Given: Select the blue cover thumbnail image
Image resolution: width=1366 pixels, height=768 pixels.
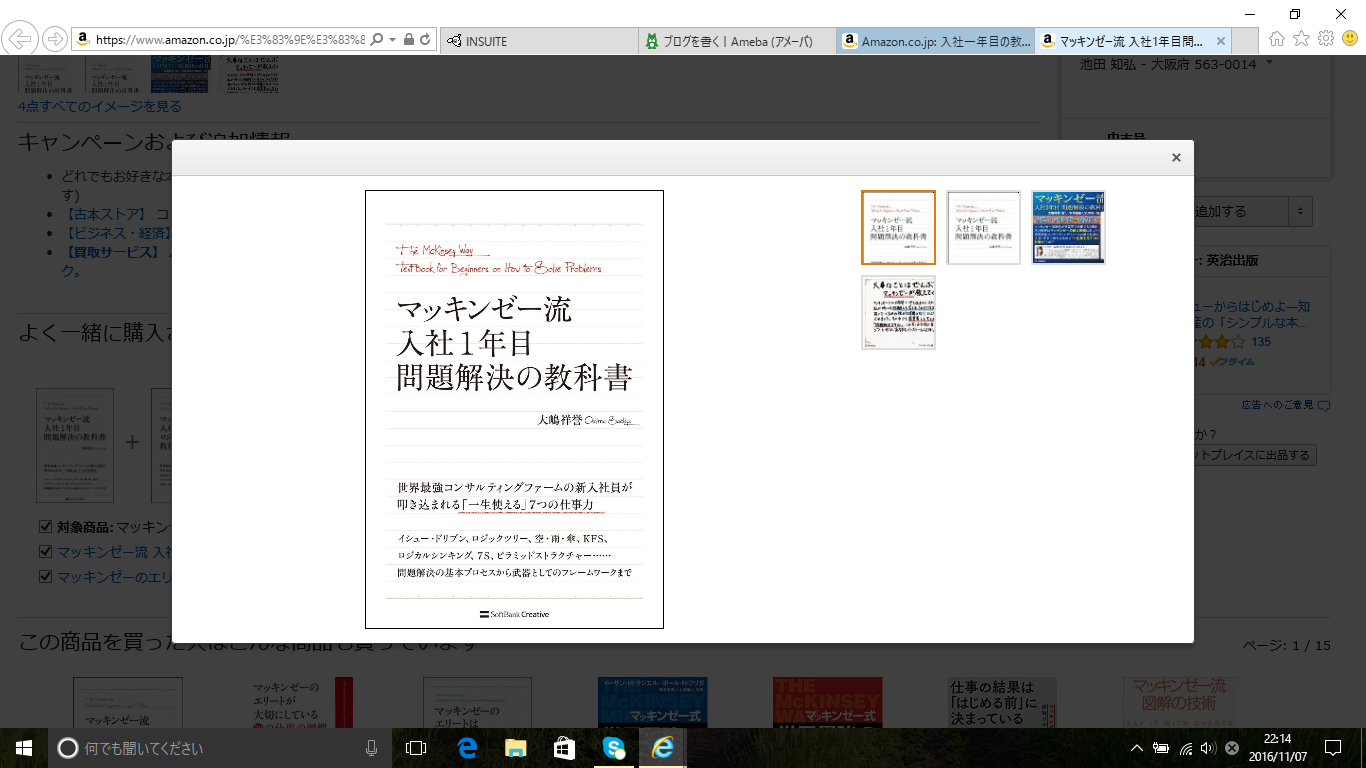Looking at the screenshot, I should pos(1068,227).
